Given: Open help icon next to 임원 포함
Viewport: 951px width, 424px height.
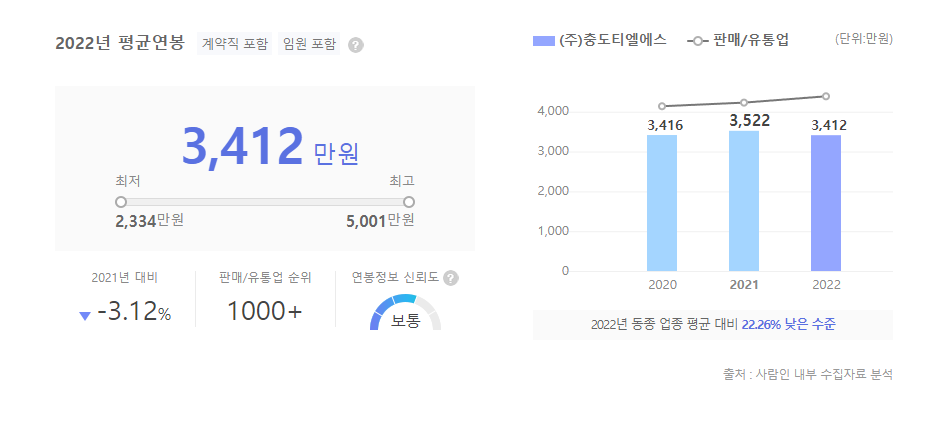Looking at the screenshot, I should pos(356,45).
